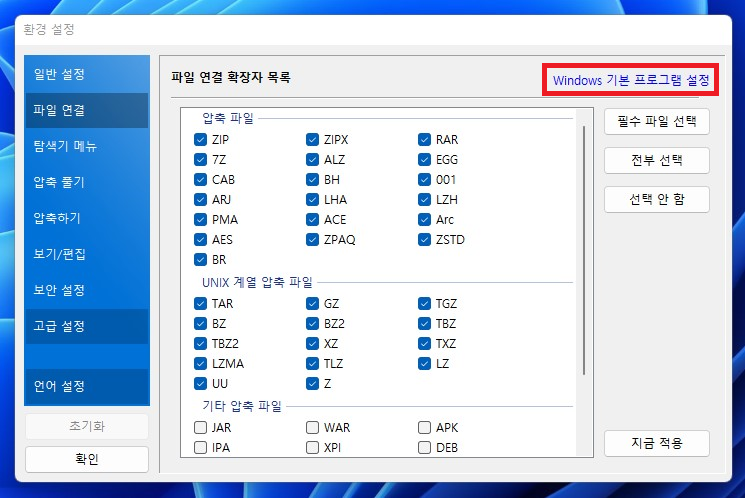Switch to 보기/편집 settings

pos(86,254)
